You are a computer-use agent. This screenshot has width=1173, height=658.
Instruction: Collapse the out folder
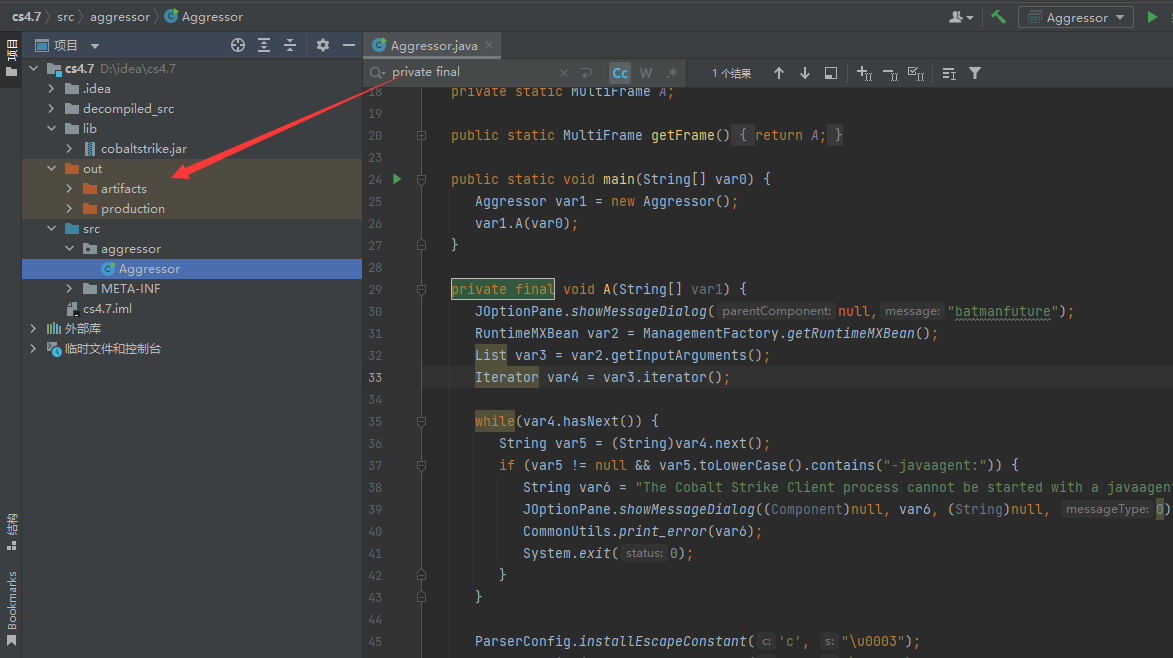(x=52, y=168)
